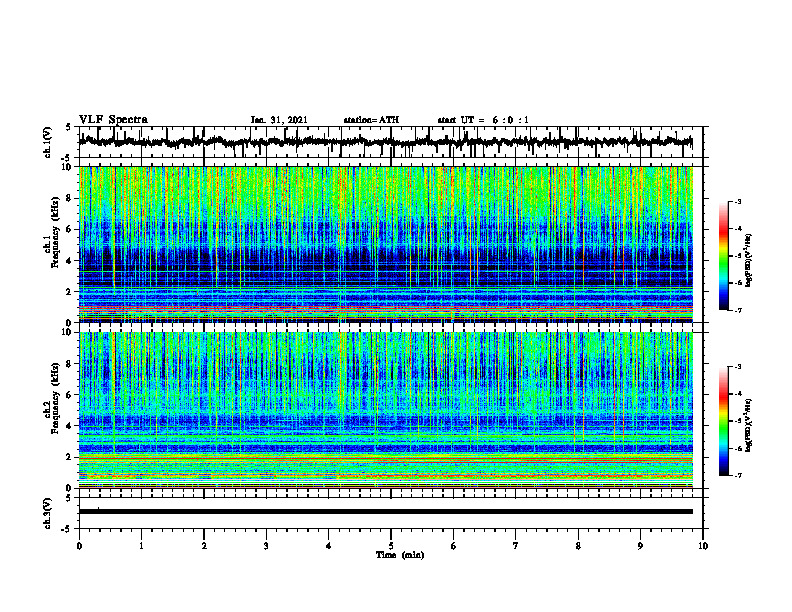Click the "station=ATH" header label
Viewport: 792px width, 612px height.
tap(371, 120)
